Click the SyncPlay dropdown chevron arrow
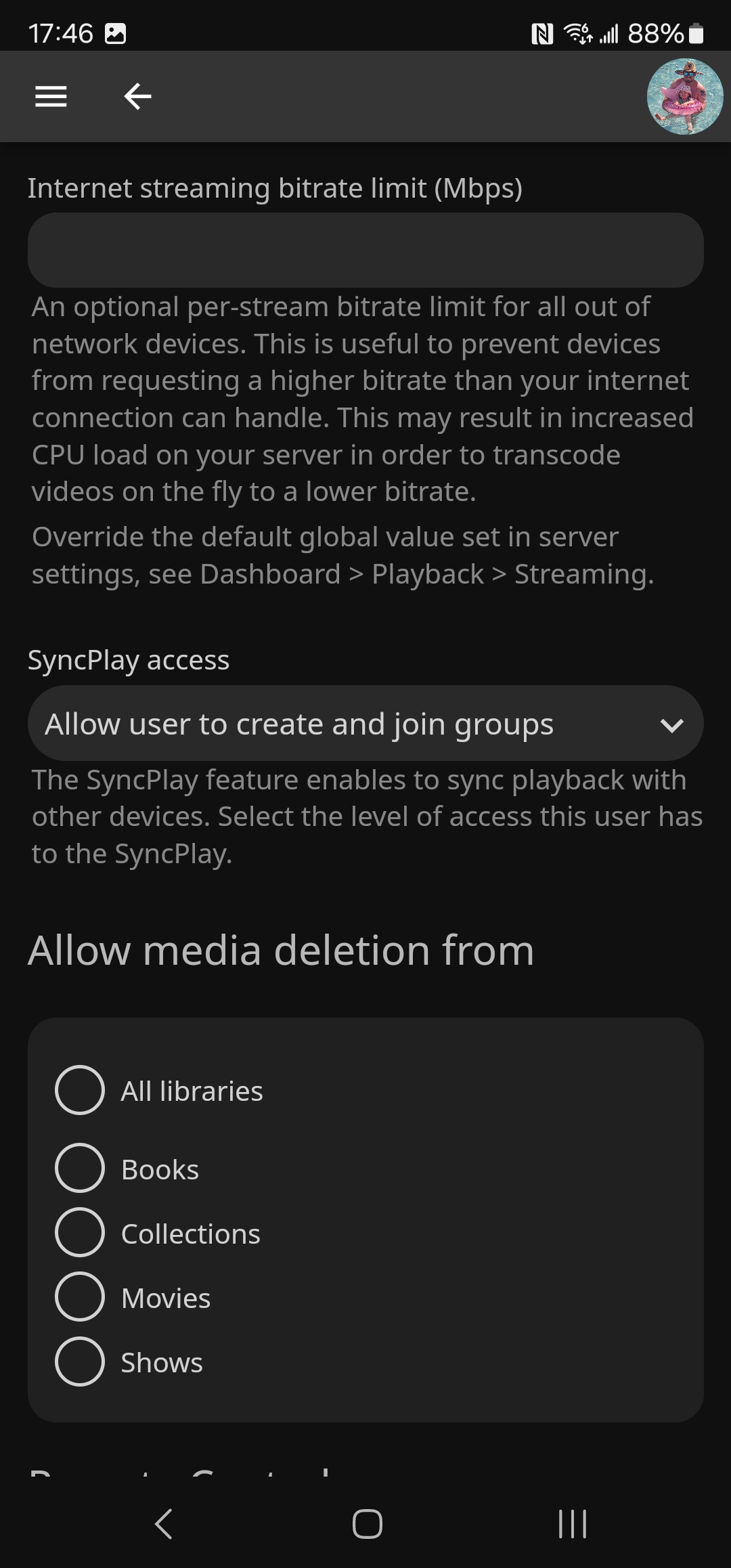 [x=671, y=725]
